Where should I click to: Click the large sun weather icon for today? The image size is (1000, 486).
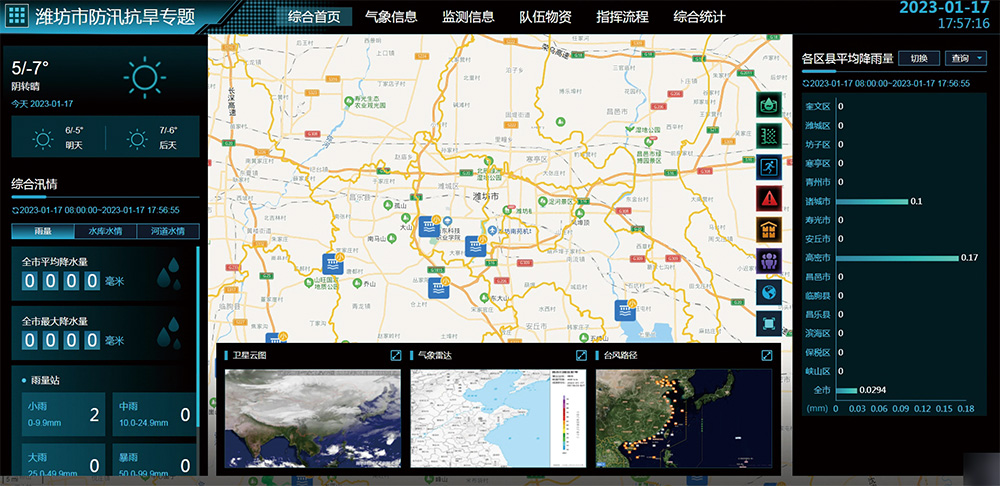tap(145, 78)
